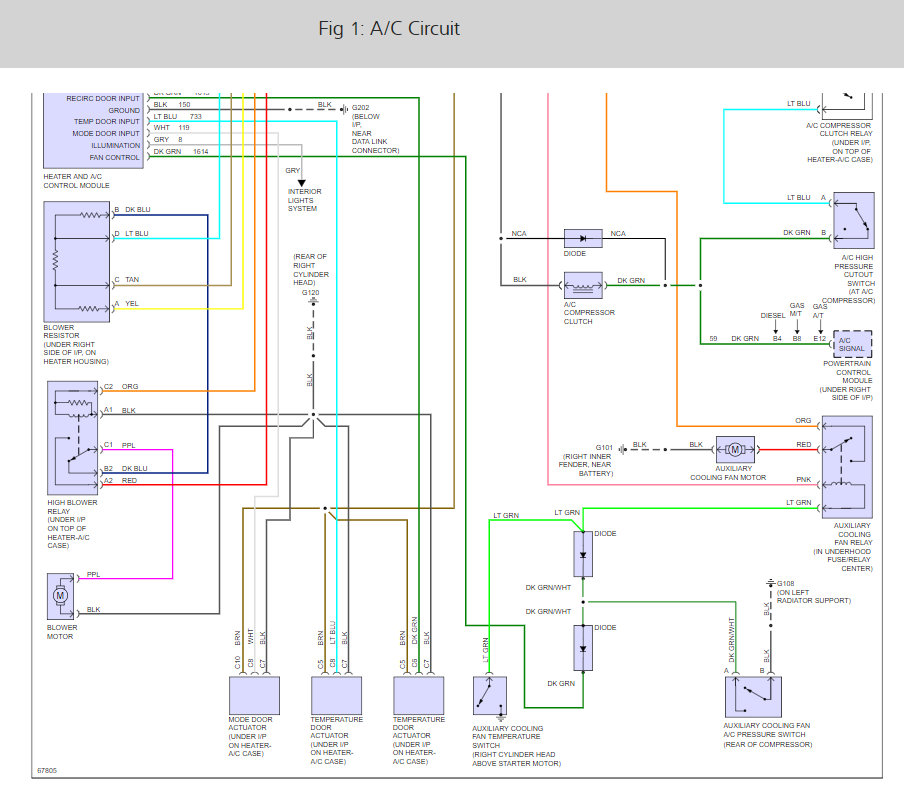Click the "BLOWER MOTOR" caption
The height and width of the screenshot is (806, 904).
[x=62, y=632]
